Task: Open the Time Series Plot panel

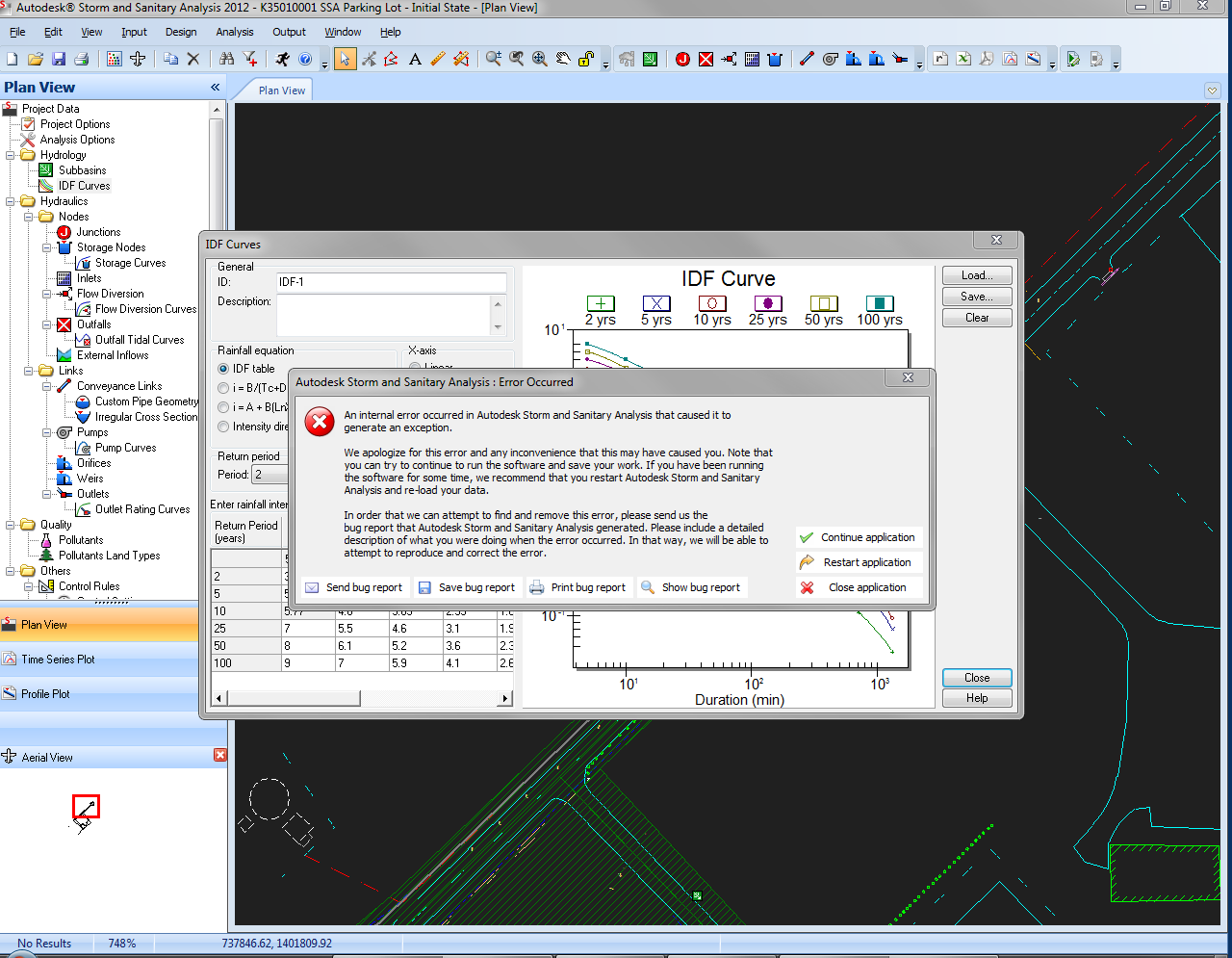Action: [x=99, y=660]
